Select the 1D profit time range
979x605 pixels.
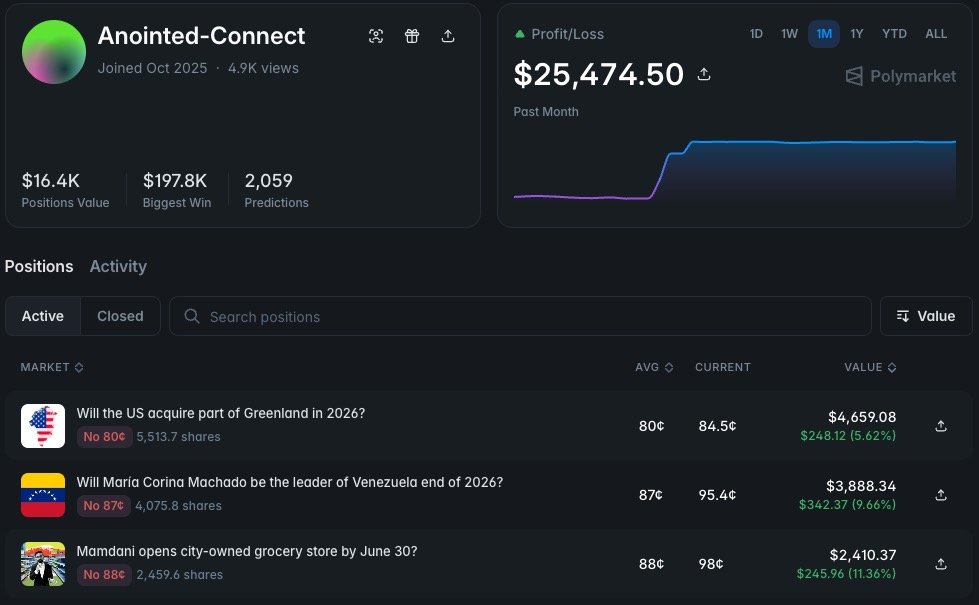click(x=756, y=34)
